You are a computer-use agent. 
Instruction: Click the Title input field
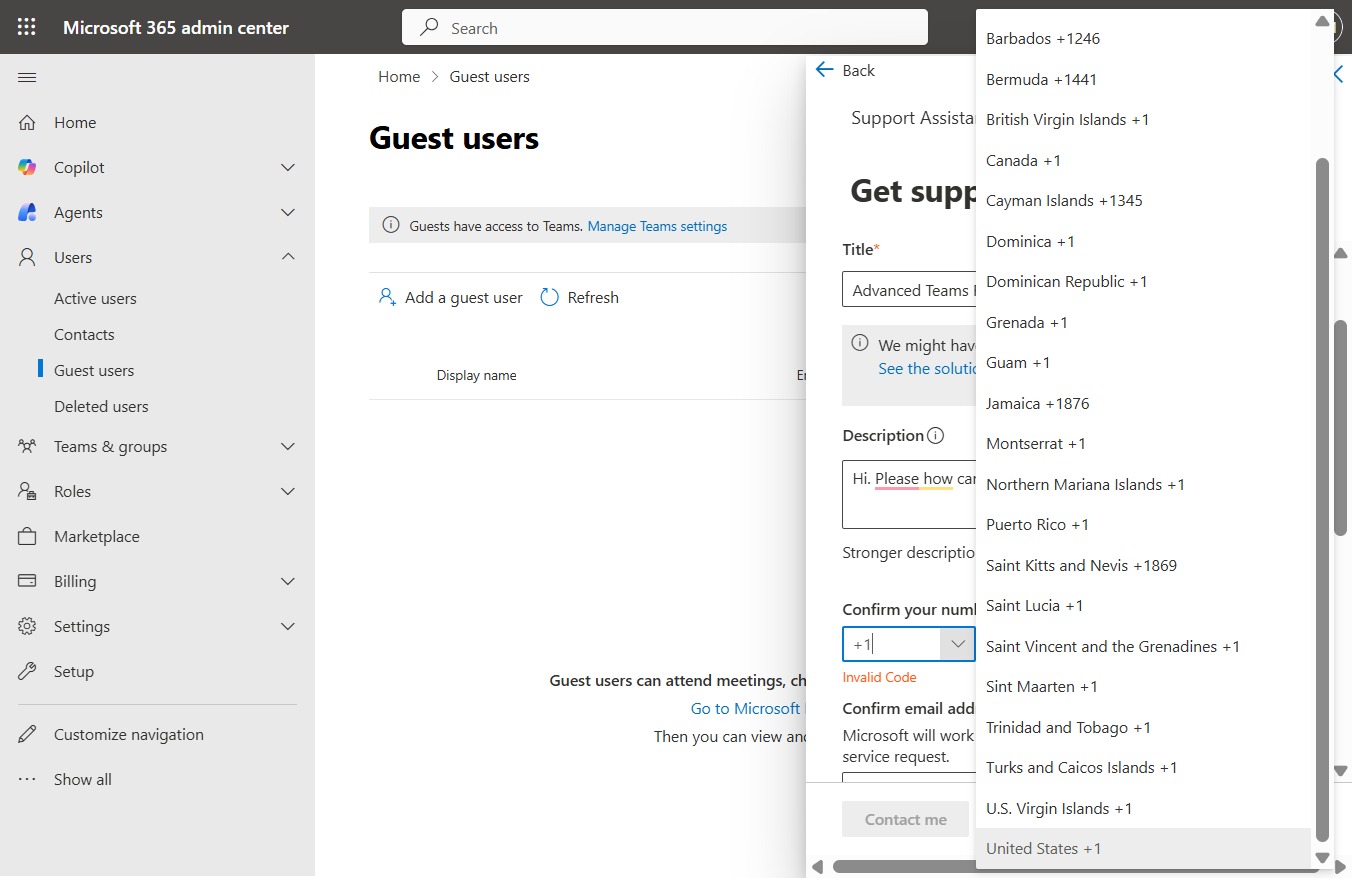[909, 290]
